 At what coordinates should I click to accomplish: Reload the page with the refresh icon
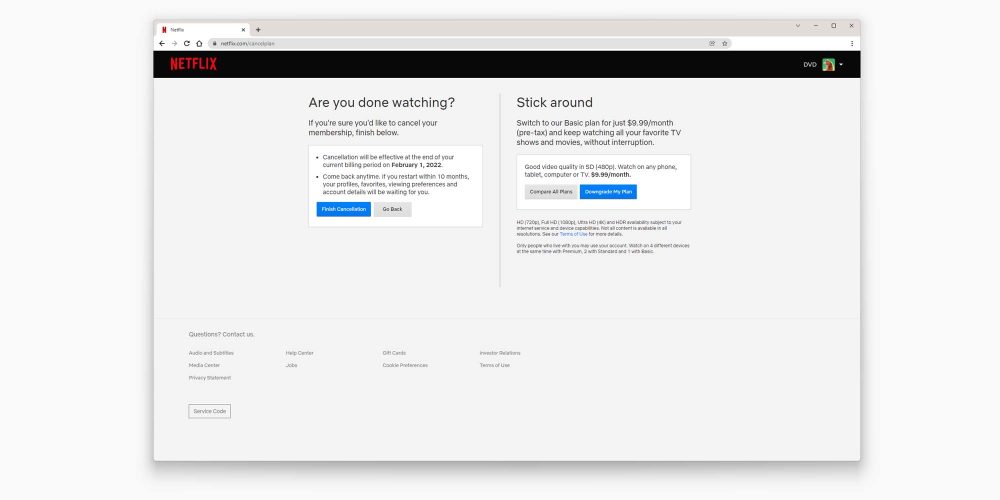point(186,43)
